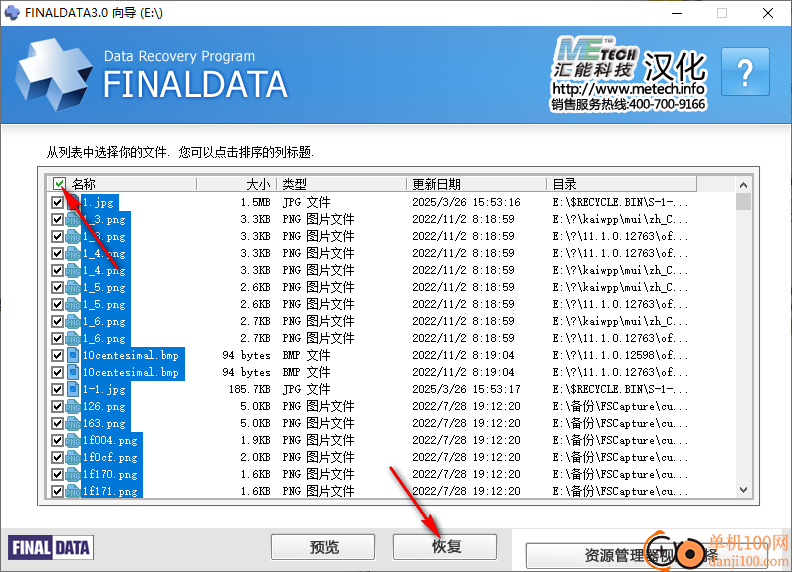This screenshot has height=572, width=792.
Task: Click 10centesimal.bmp name in 11.1.0.12598 row
Action: 131,356
